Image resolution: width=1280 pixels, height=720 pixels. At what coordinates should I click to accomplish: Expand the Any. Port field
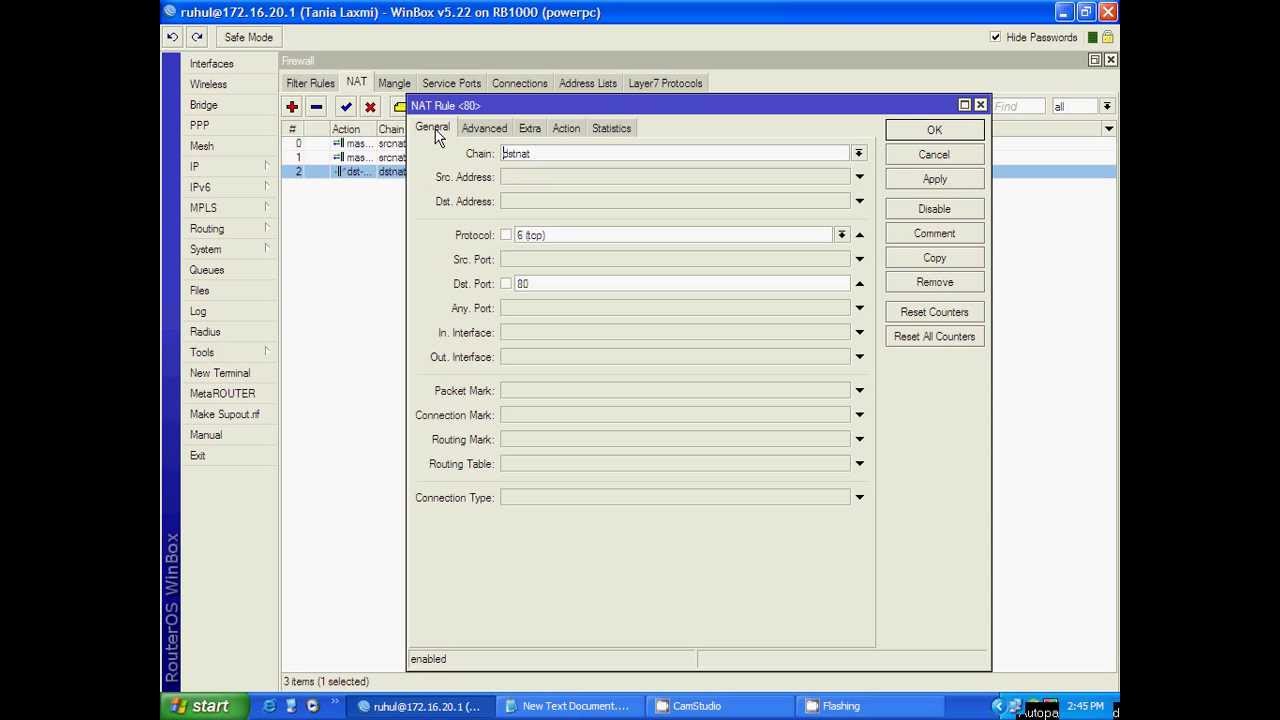point(859,308)
